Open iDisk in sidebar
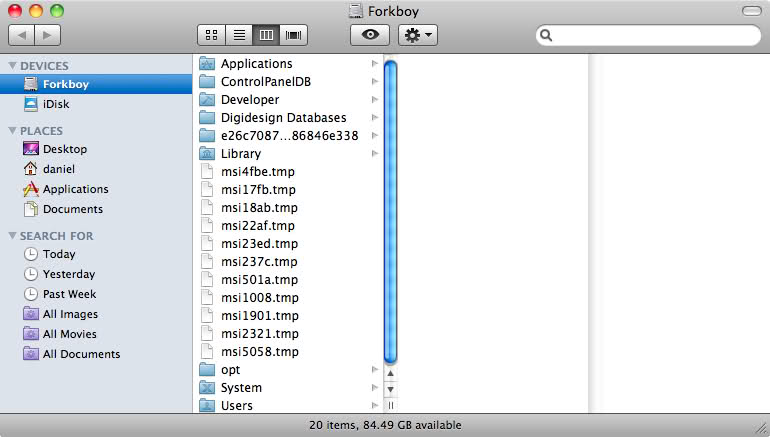The height and width of the screenshot is (437, 770). pyautogui.click(x=96, y=104)
